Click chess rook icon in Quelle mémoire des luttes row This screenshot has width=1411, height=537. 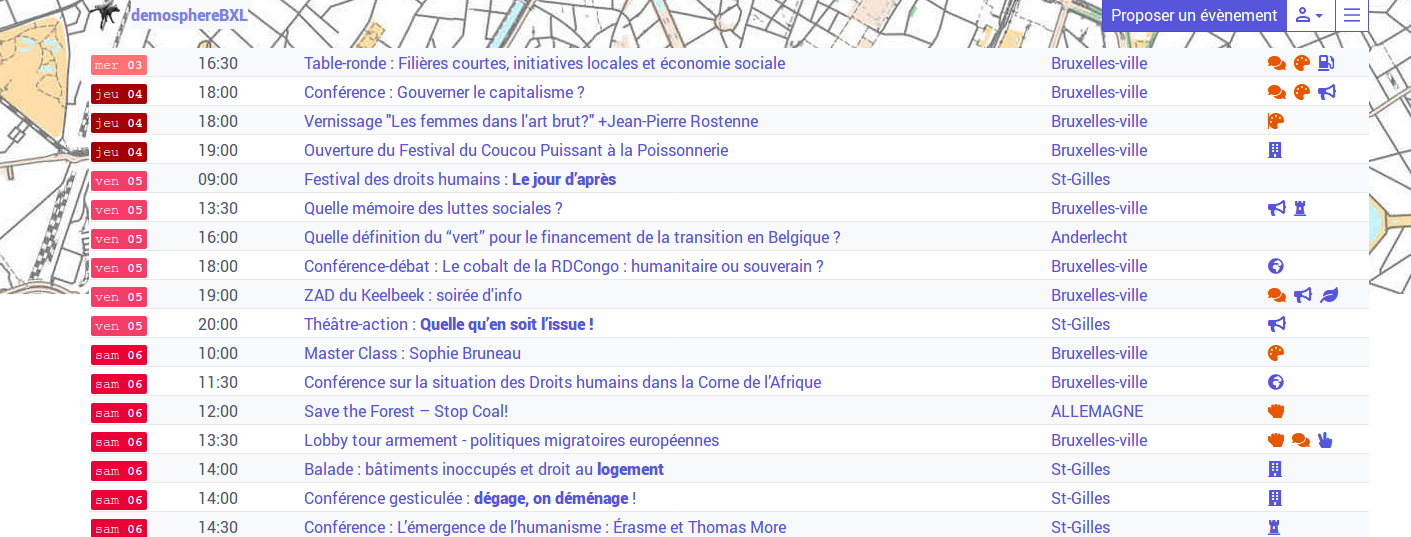pyautogui.click(x=1300, y=208)
